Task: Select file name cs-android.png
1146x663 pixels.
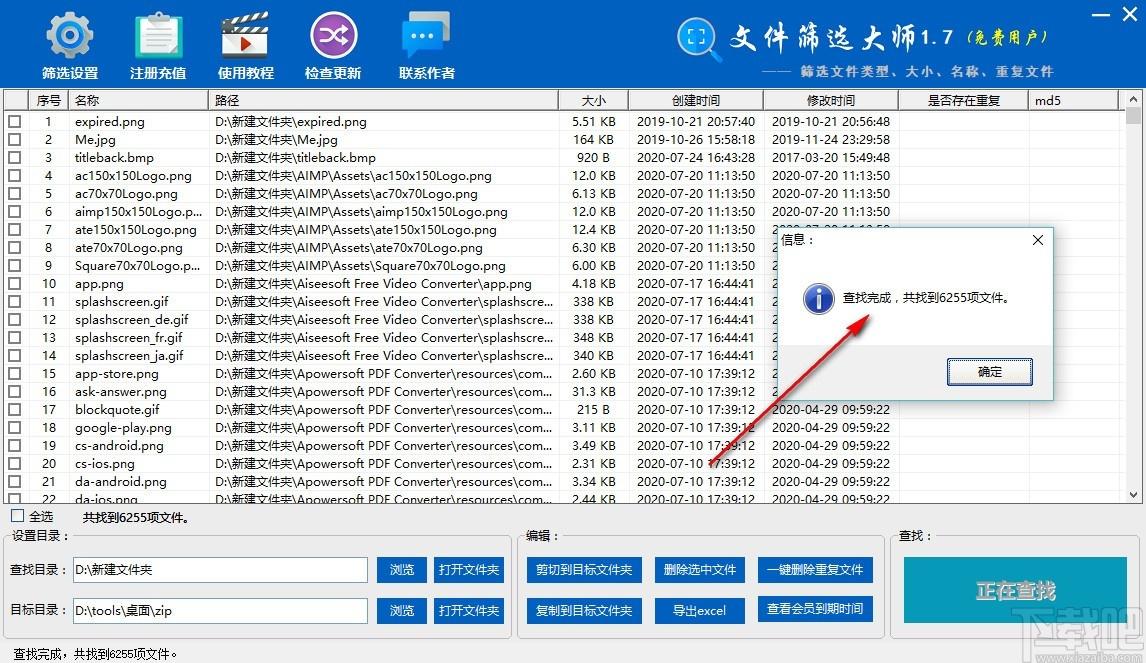Action: pyautogui.click(x=119, y=445)
